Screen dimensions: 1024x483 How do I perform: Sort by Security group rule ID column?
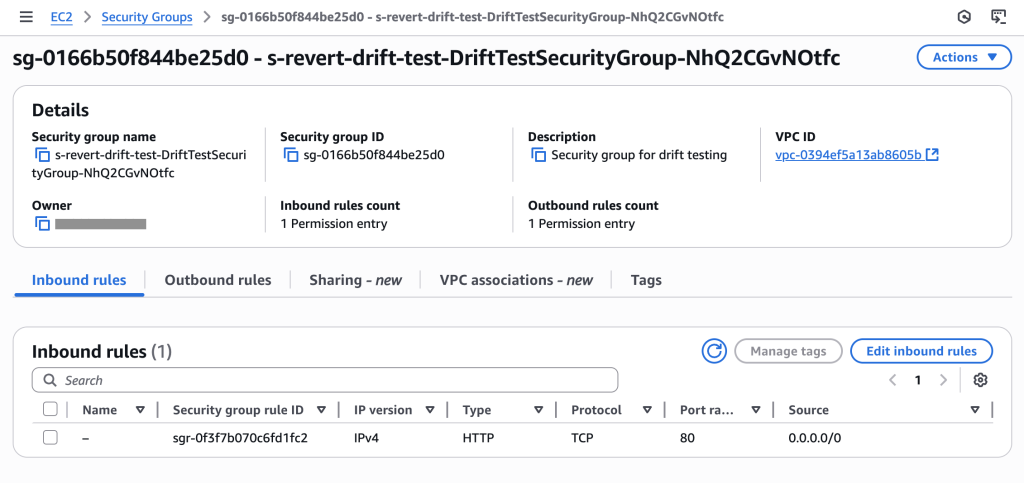point(321,410)
